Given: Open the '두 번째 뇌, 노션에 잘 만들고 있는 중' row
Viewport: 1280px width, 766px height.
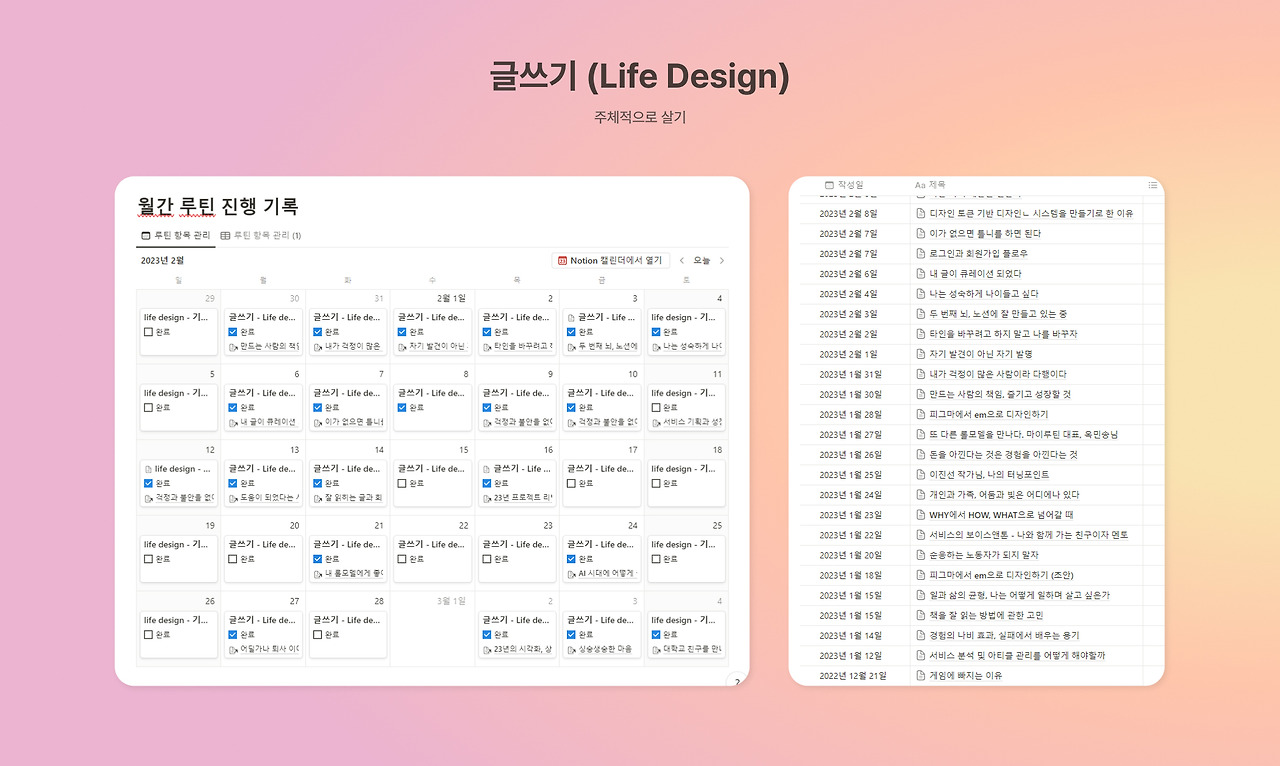Looking at the screenshot, I should [x=999, y=314].
